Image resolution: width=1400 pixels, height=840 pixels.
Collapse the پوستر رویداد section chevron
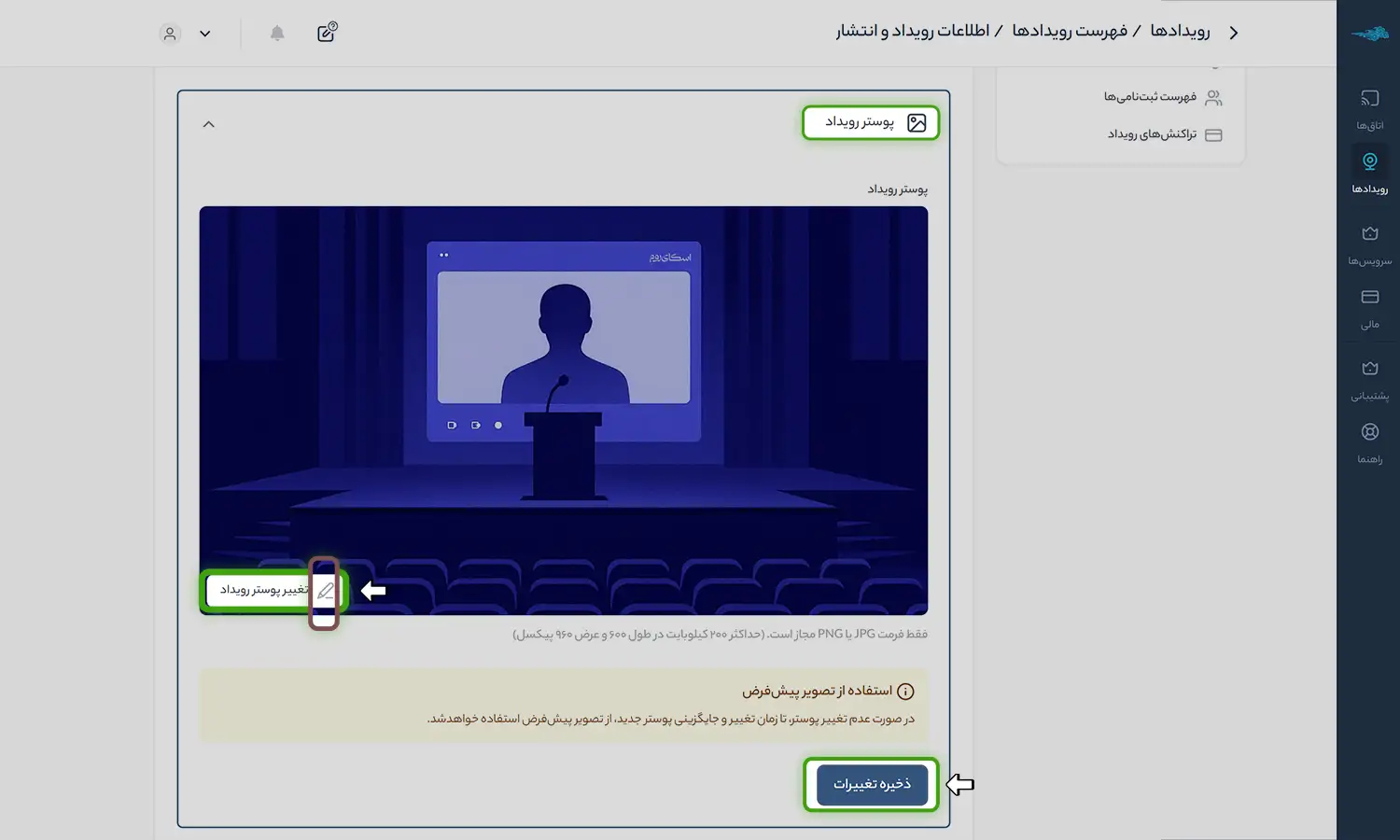tap(209, 124)
